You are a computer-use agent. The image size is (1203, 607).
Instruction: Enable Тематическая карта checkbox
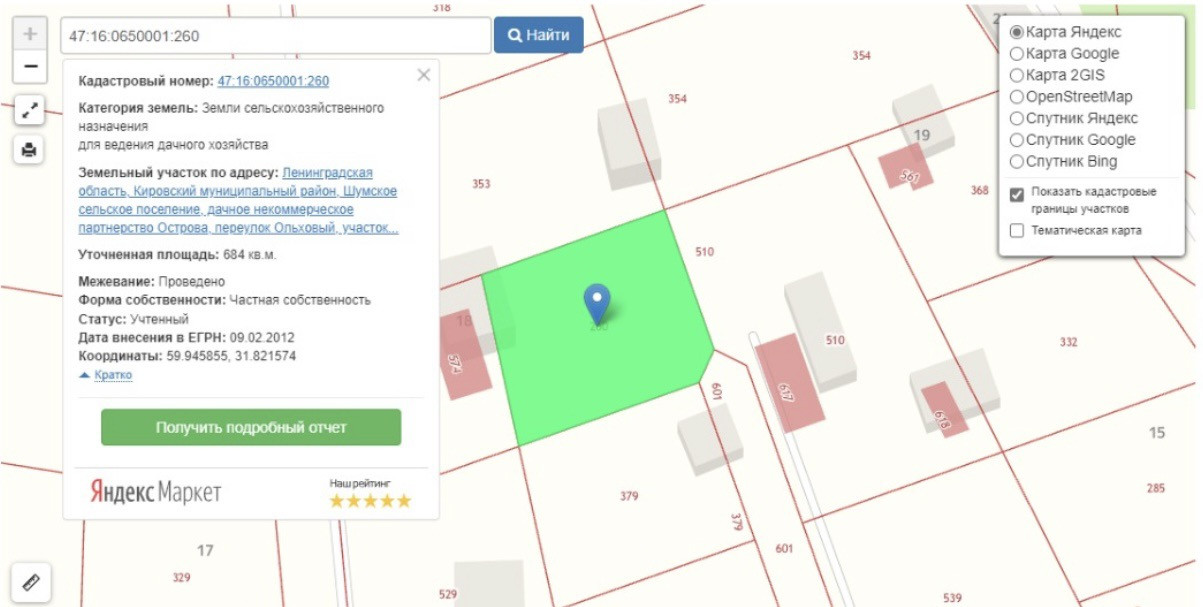[x=1017, y=231]
